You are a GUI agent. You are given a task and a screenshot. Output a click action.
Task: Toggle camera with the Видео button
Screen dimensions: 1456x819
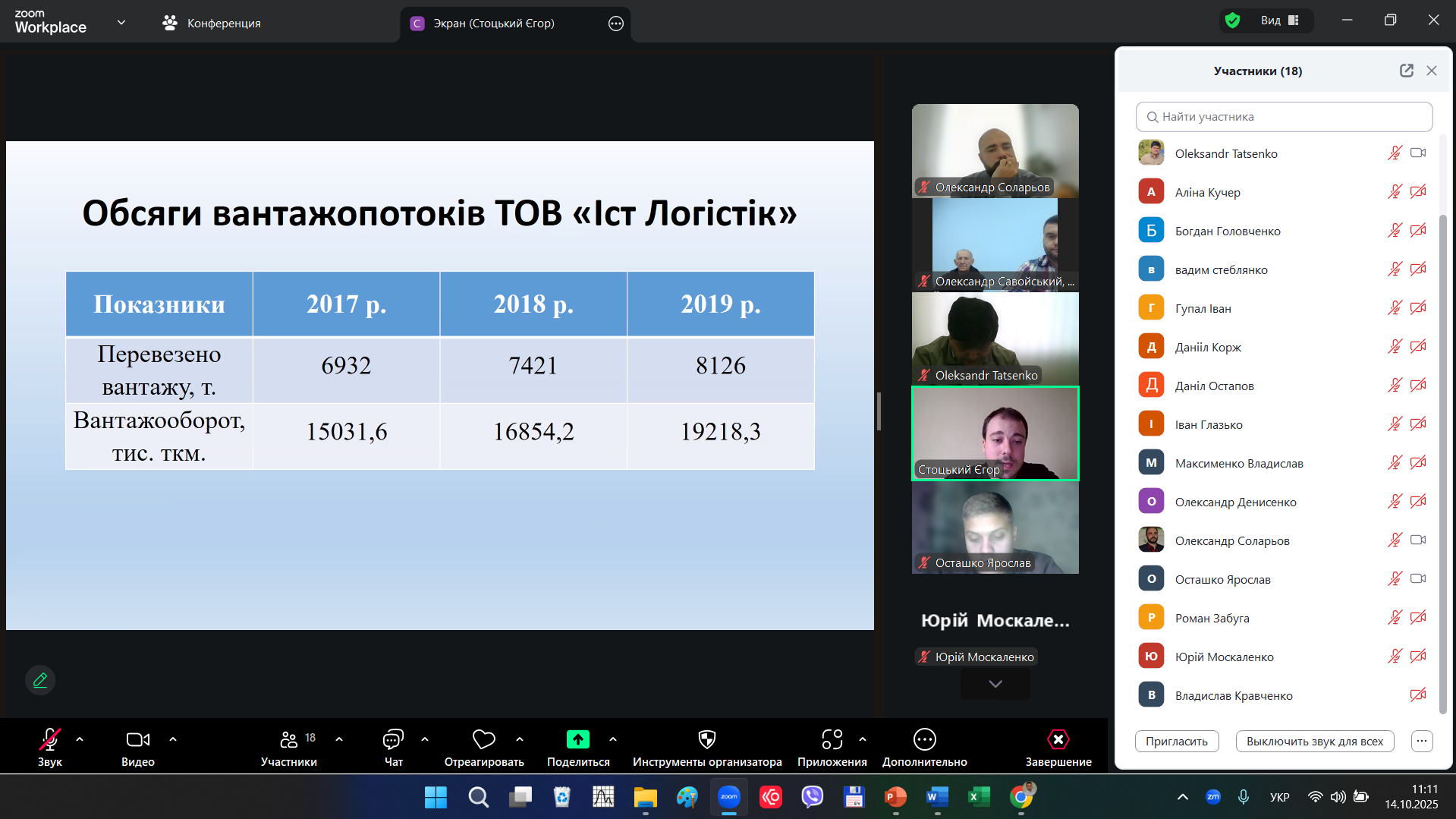coord(137,739)
